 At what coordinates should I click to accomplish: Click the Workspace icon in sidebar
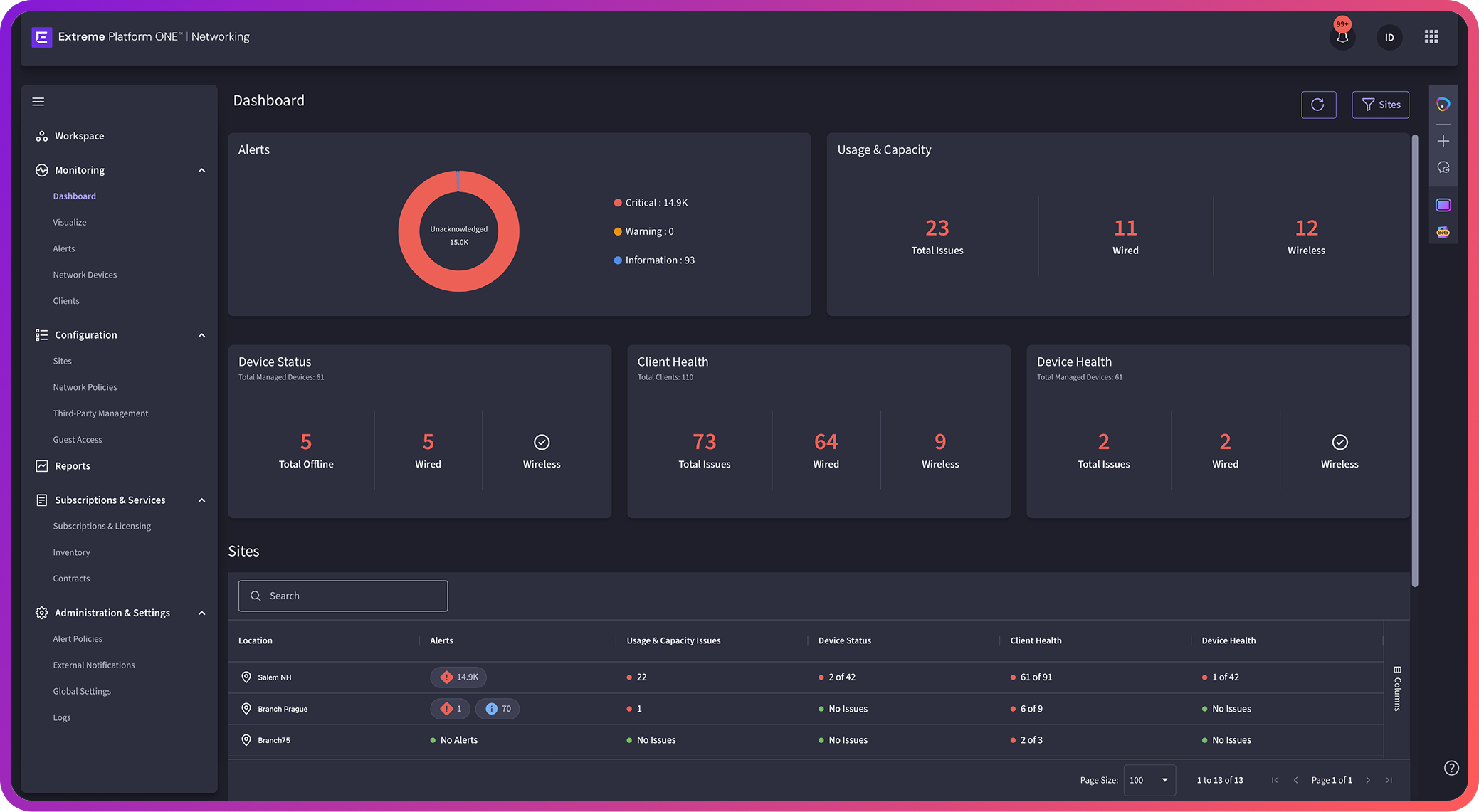click(42, 136)
